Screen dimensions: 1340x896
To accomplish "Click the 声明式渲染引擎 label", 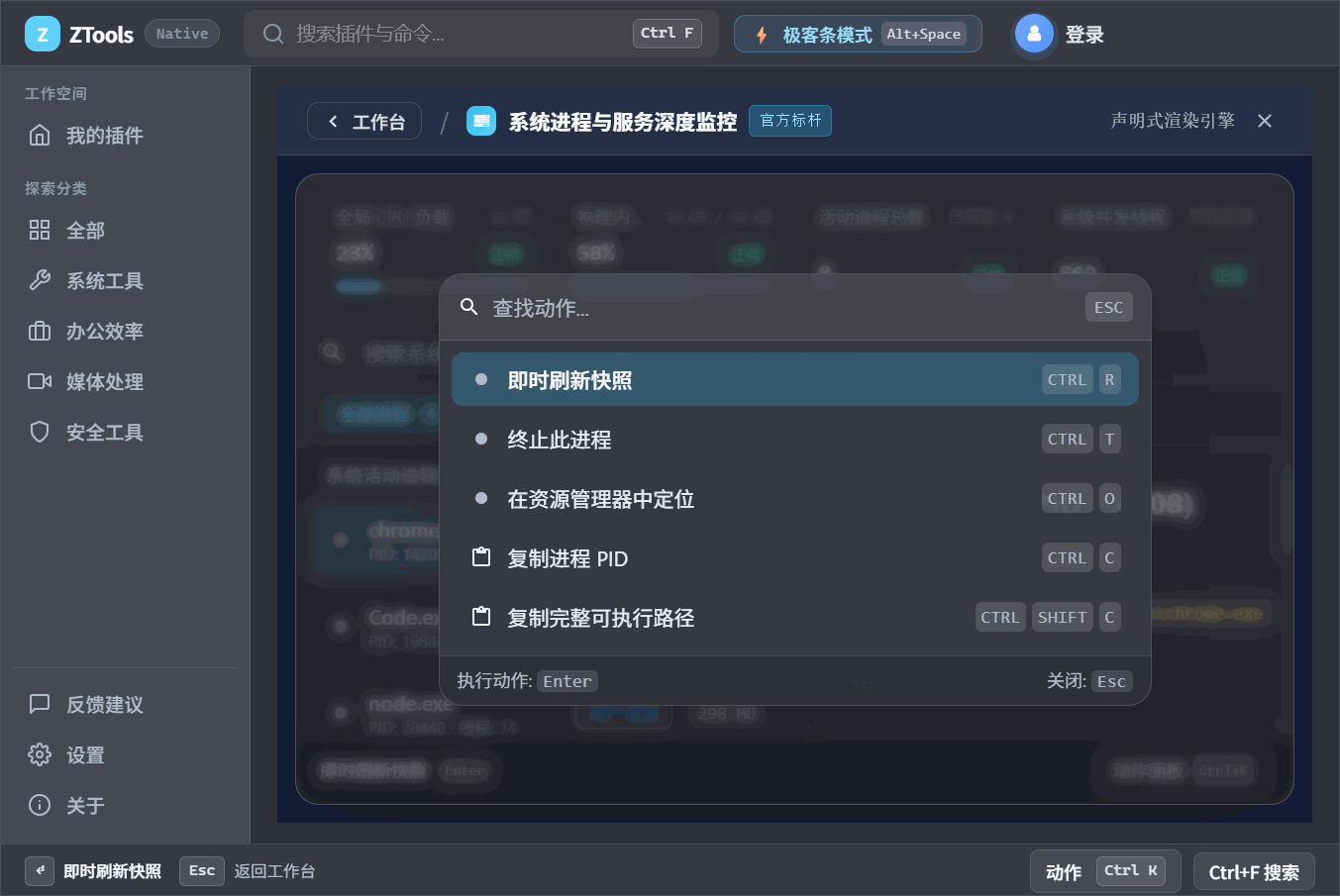I will pos(1173,121).
